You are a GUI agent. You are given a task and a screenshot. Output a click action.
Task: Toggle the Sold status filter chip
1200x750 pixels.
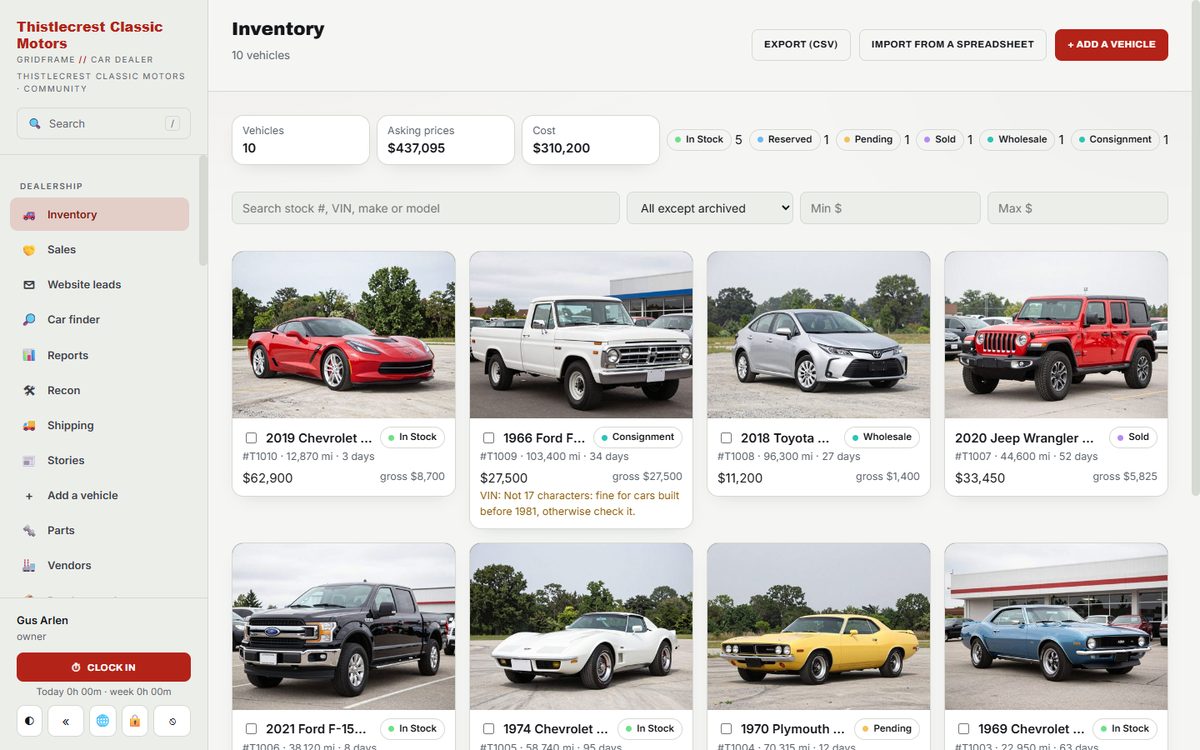(x=940, y=140)
